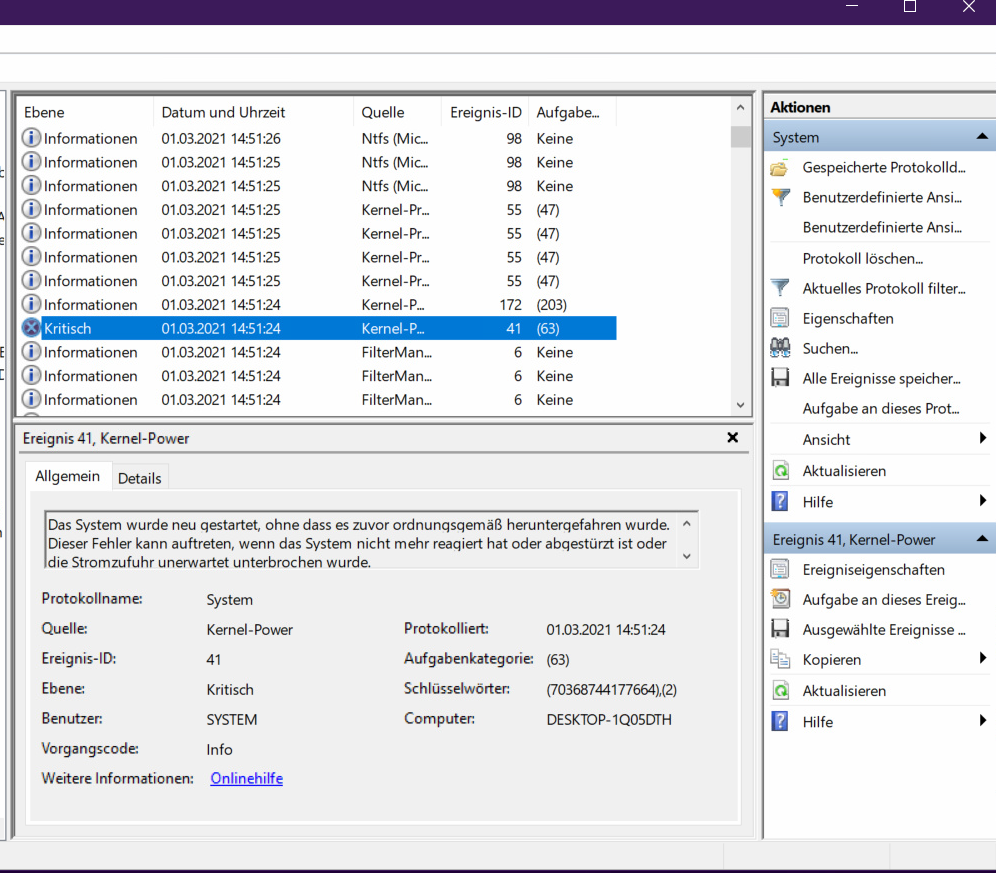Click the Aktuelles Protokoll filtern funnel icon
The image size is (996, 873).
point(779,288)
